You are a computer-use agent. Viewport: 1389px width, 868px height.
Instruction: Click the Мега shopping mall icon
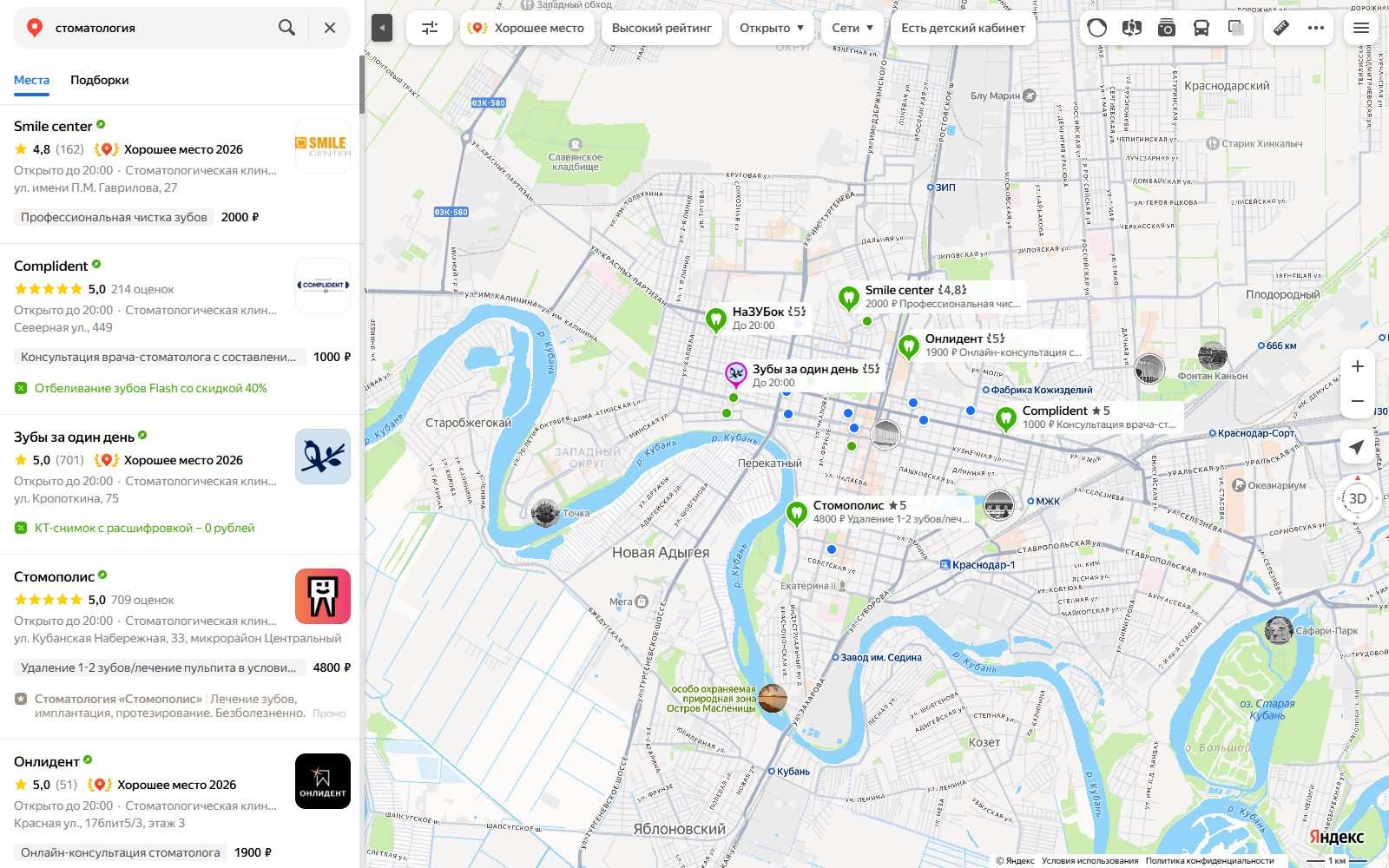pyautogui.click(x=642, y=602)
